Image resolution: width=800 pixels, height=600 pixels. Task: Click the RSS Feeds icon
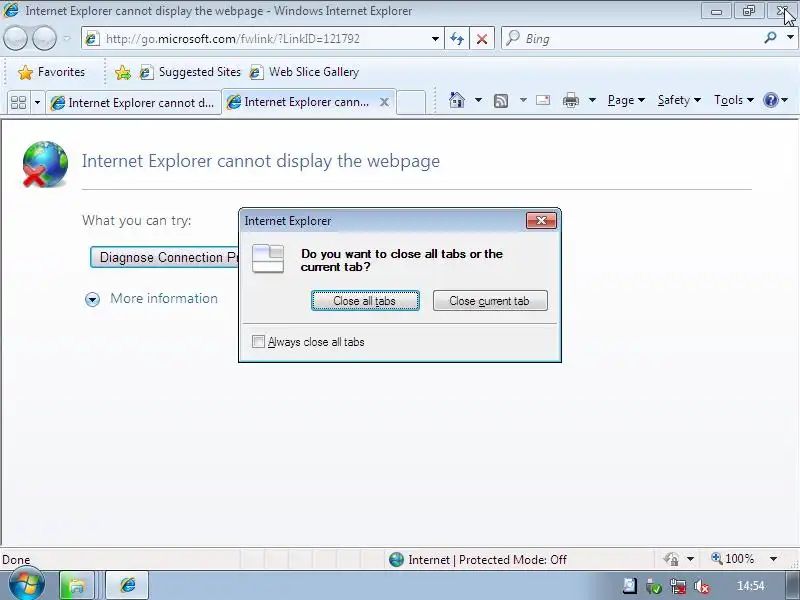pos(501,101)
